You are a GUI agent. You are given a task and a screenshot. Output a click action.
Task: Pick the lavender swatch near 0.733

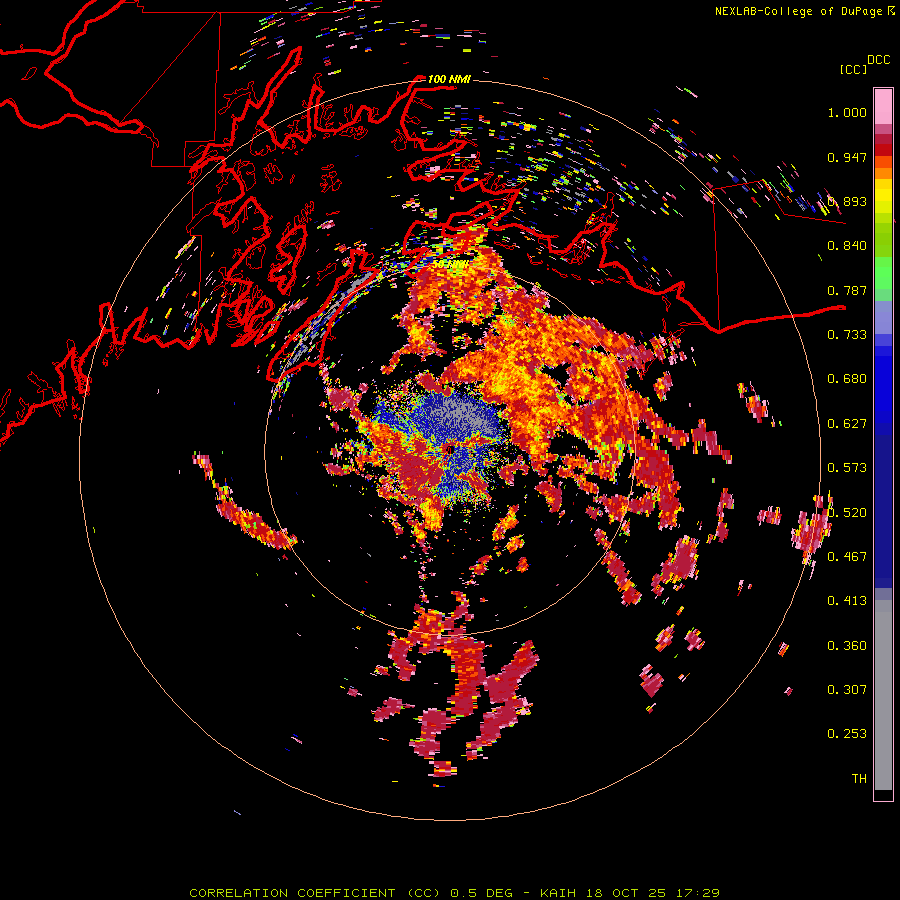click(x=883, y=317)
